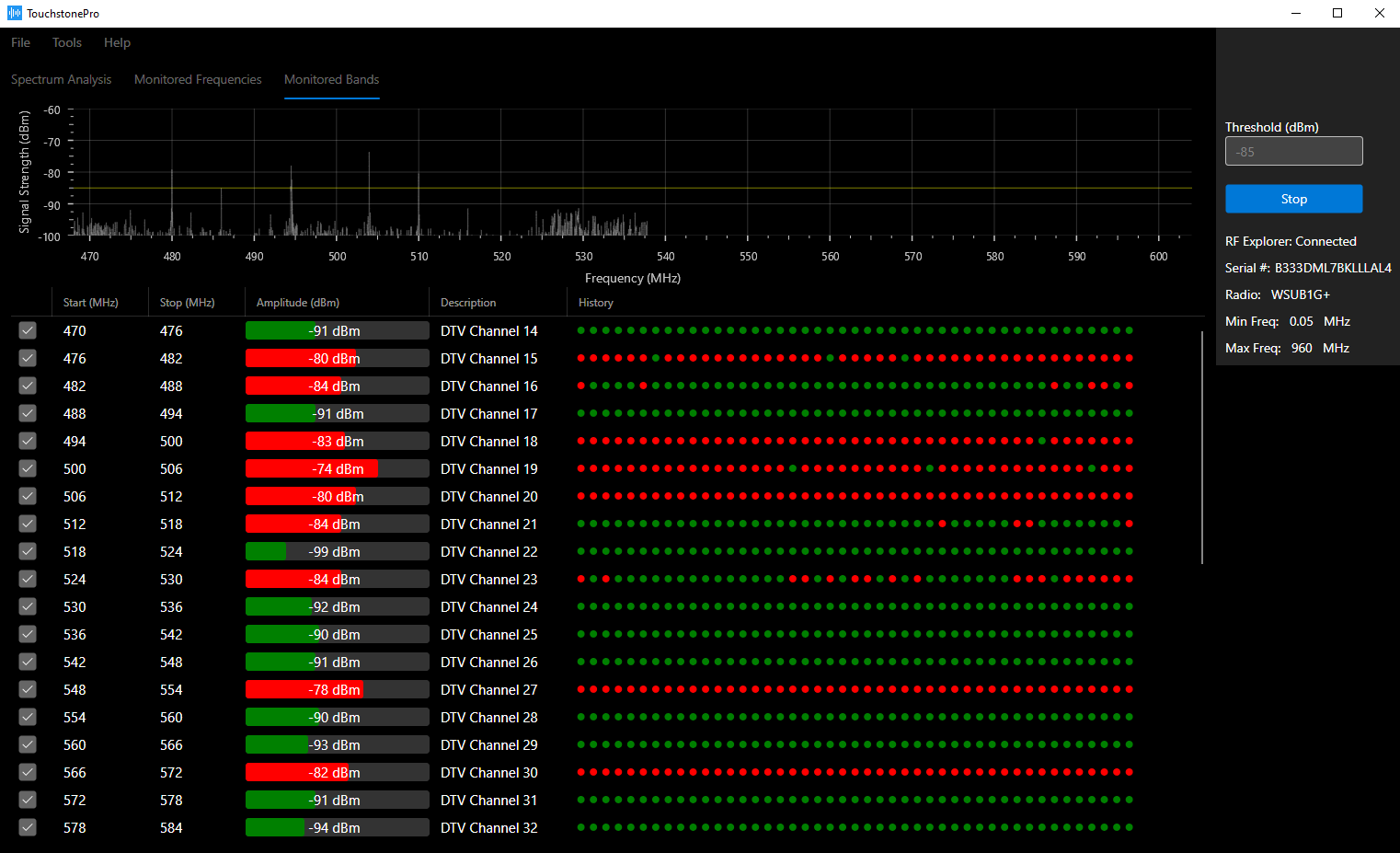The width and height of the screenshot is (1400, 853).
Task: Disable the DTV Channel 27 checkbox
Action: click(x=28, y=689)
